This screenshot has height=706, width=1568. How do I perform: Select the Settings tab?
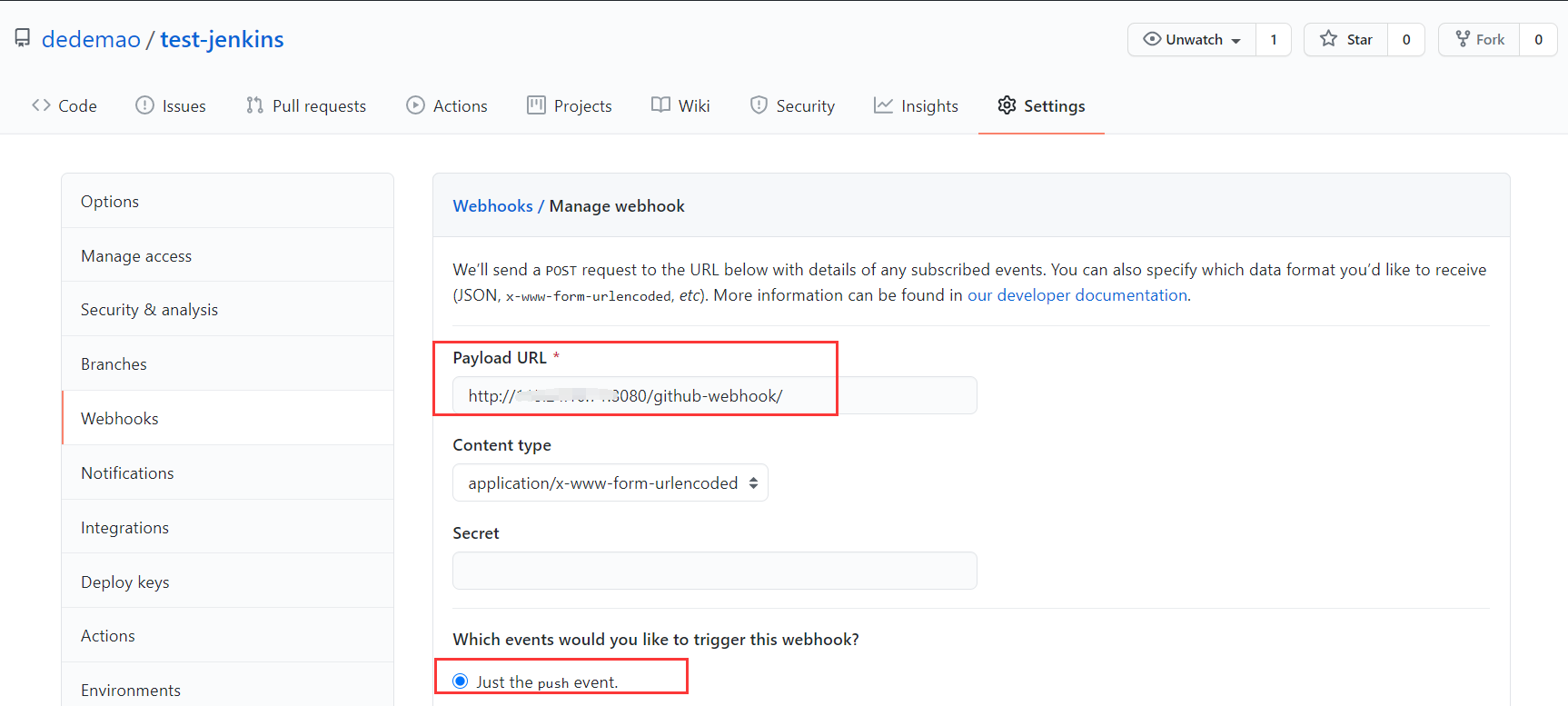click(1041, 105)
